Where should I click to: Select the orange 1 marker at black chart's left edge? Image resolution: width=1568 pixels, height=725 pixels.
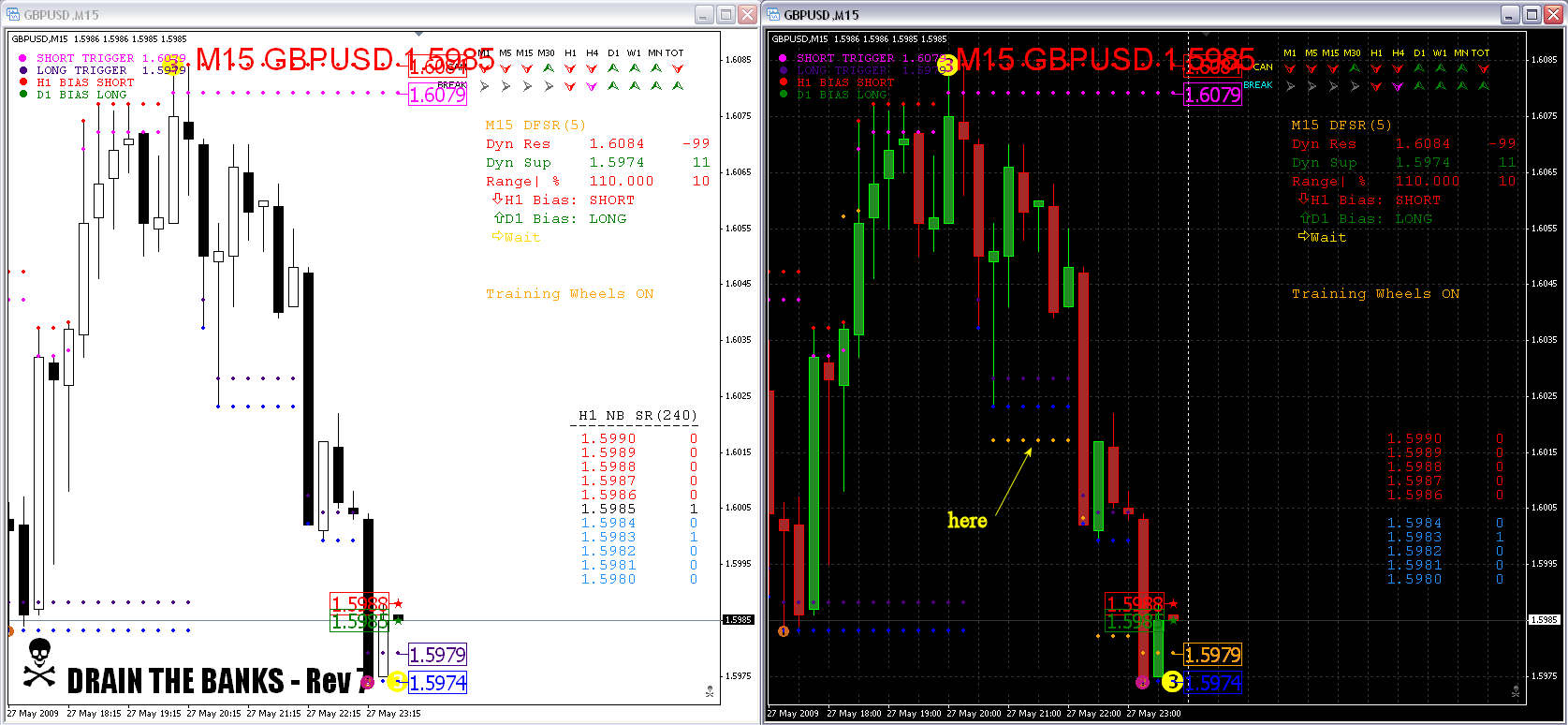[x=784, y=631]
